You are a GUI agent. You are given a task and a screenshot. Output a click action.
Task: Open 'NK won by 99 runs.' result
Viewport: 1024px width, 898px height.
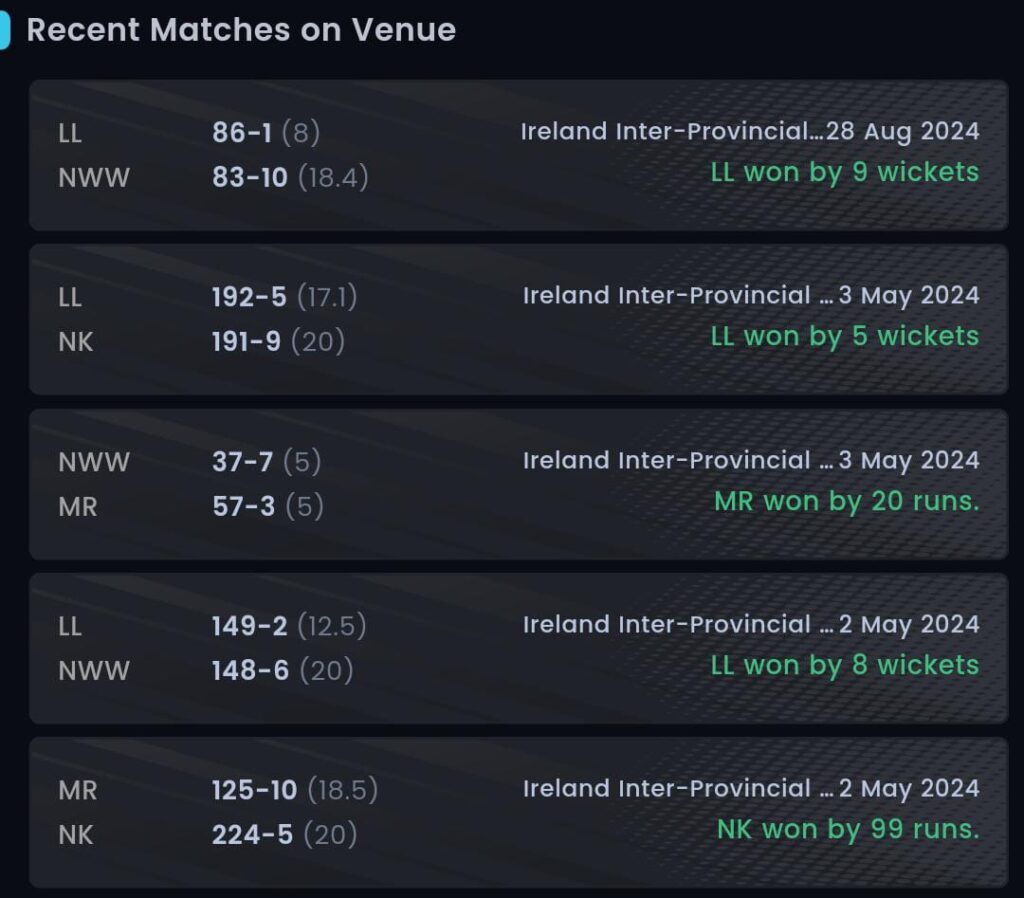(848, 829)
